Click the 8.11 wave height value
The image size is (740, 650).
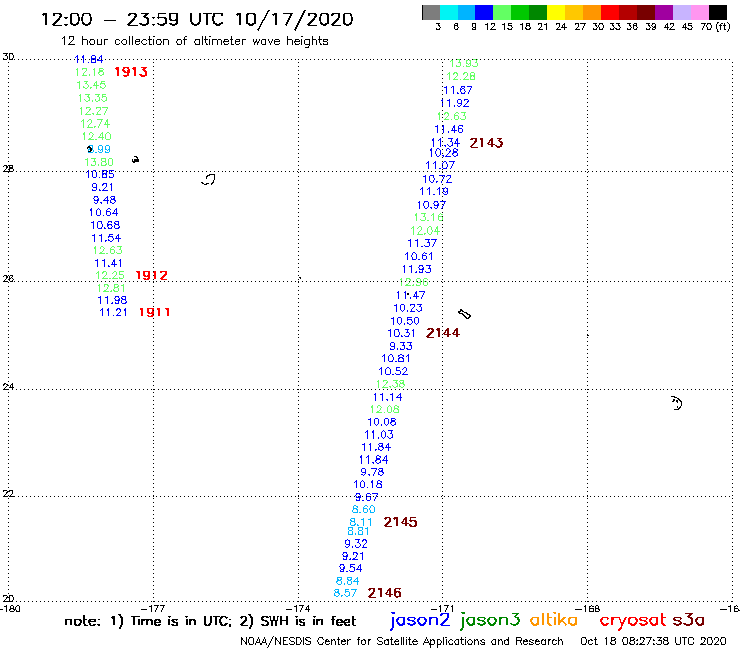tap(361, 522)
